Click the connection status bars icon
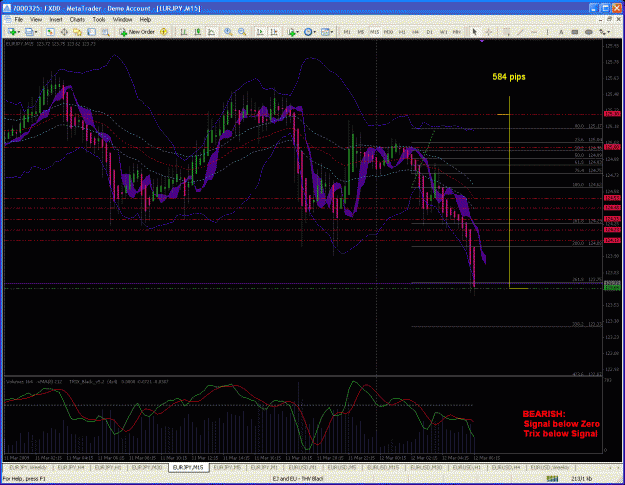Viewport: 625px width, 485px height. pyautogui.click(x=552, y=479)
